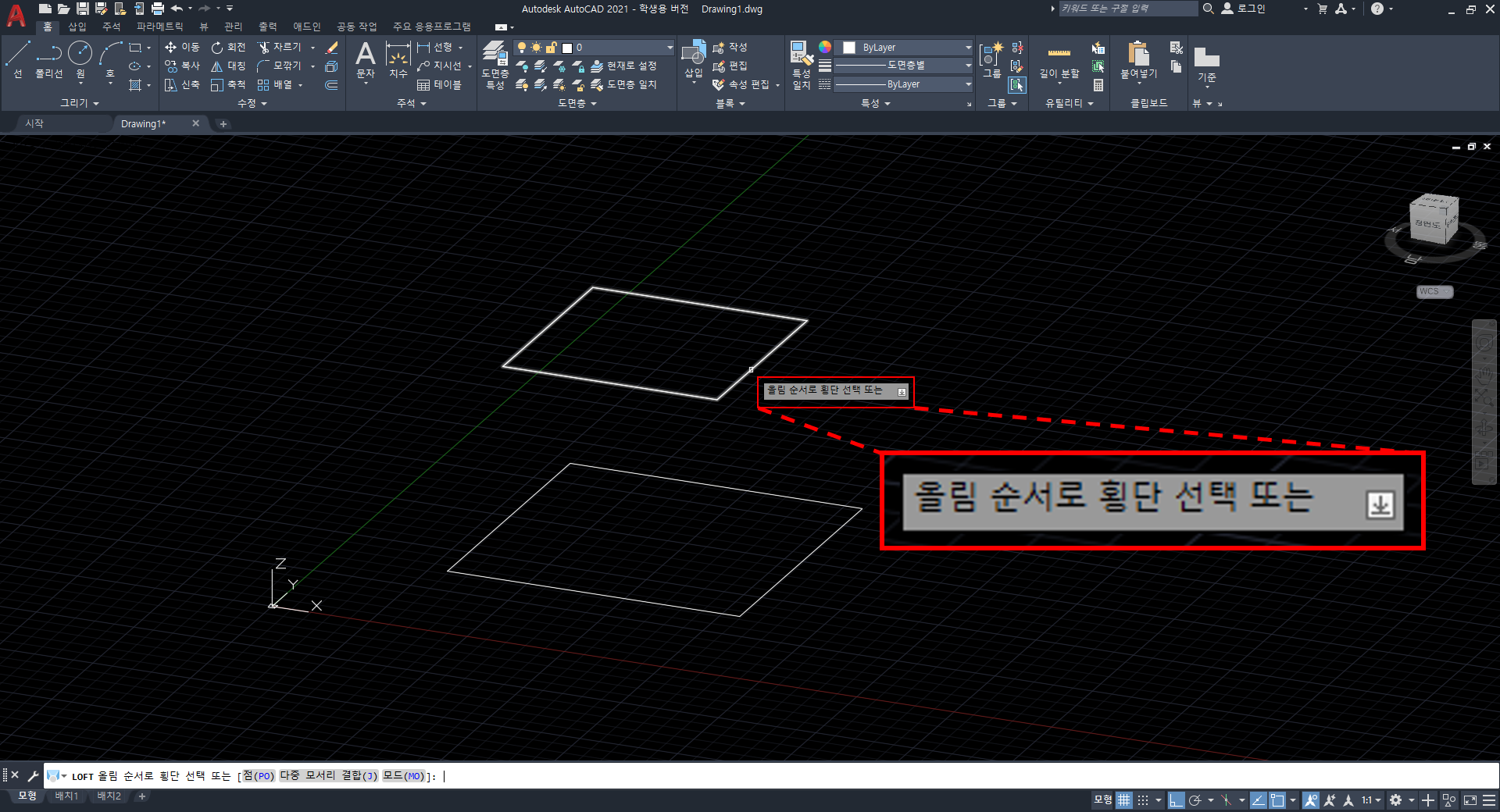Open the 출력 ribbon tab
Image resolution: width=1500 pixels, height=812 pixels.
[268, 27]
